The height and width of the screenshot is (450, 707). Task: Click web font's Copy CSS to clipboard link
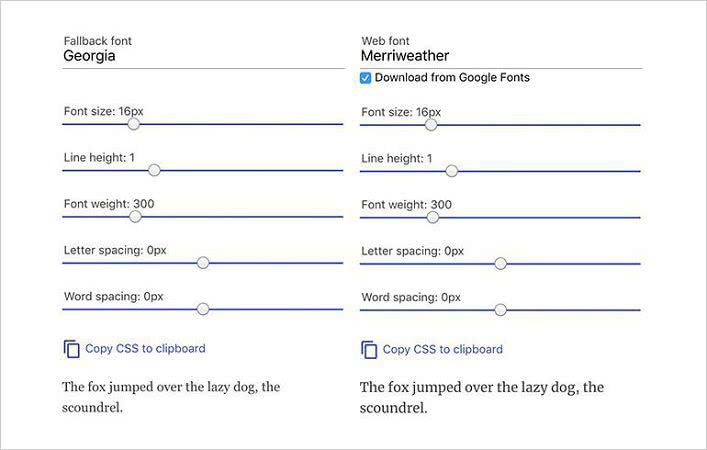(x=442, y=350)
